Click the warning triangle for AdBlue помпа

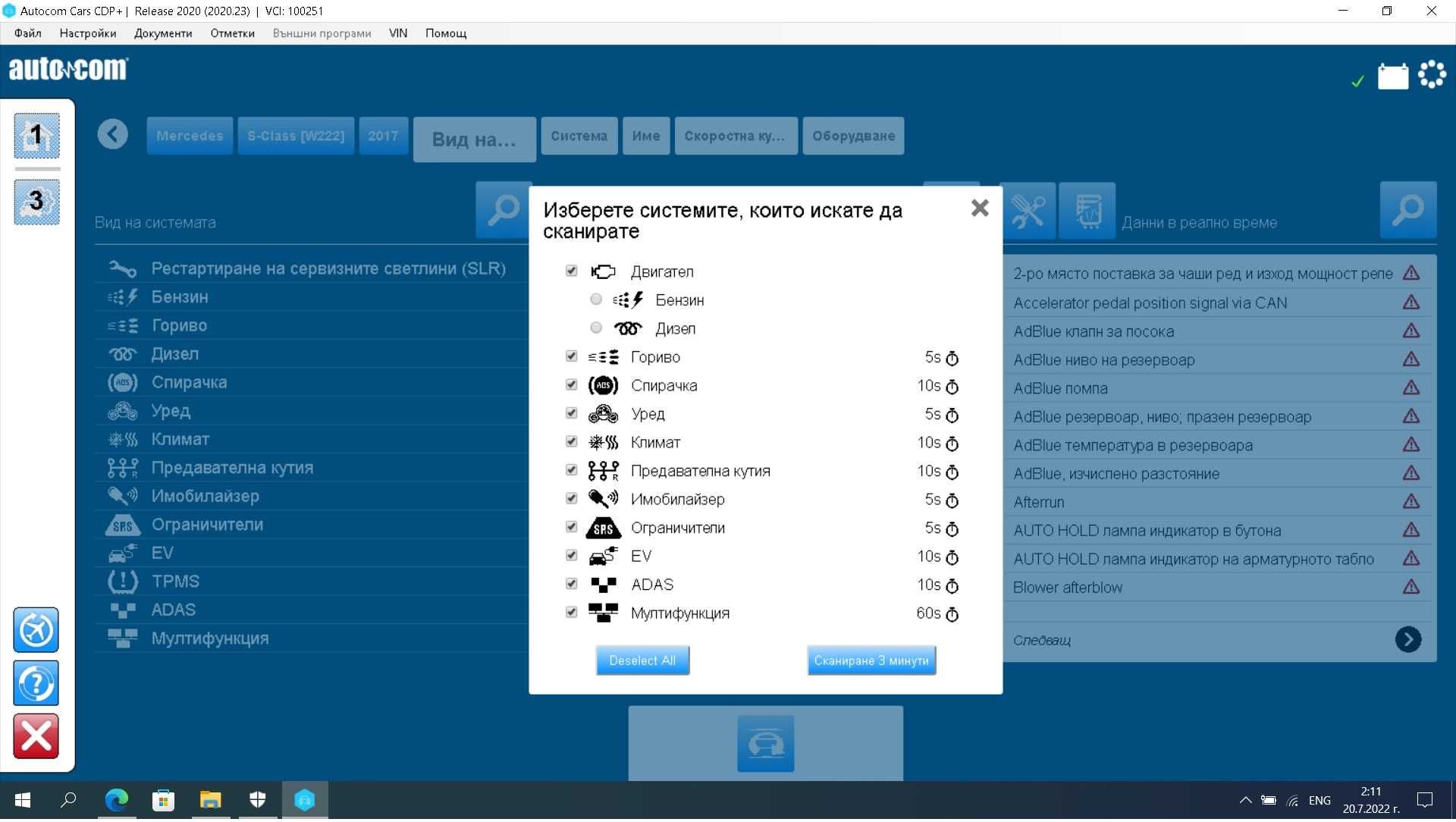[1411, 388]
